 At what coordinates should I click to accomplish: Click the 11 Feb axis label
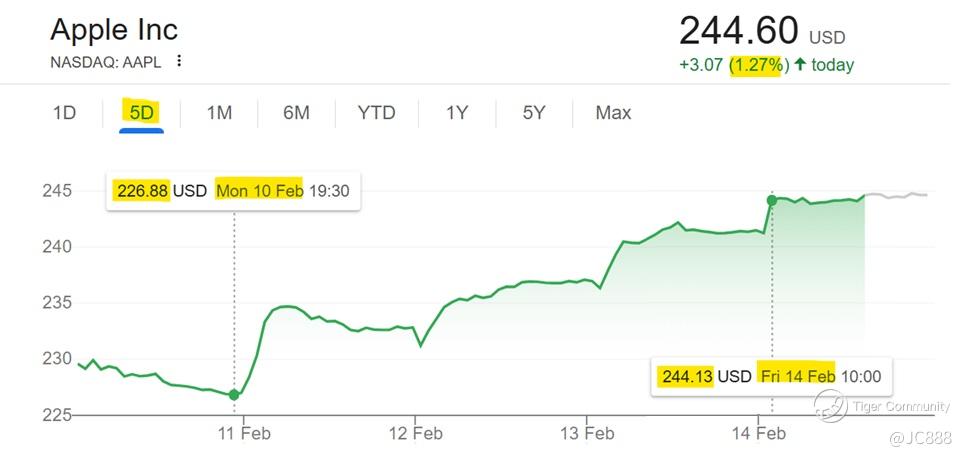point(244,433)
